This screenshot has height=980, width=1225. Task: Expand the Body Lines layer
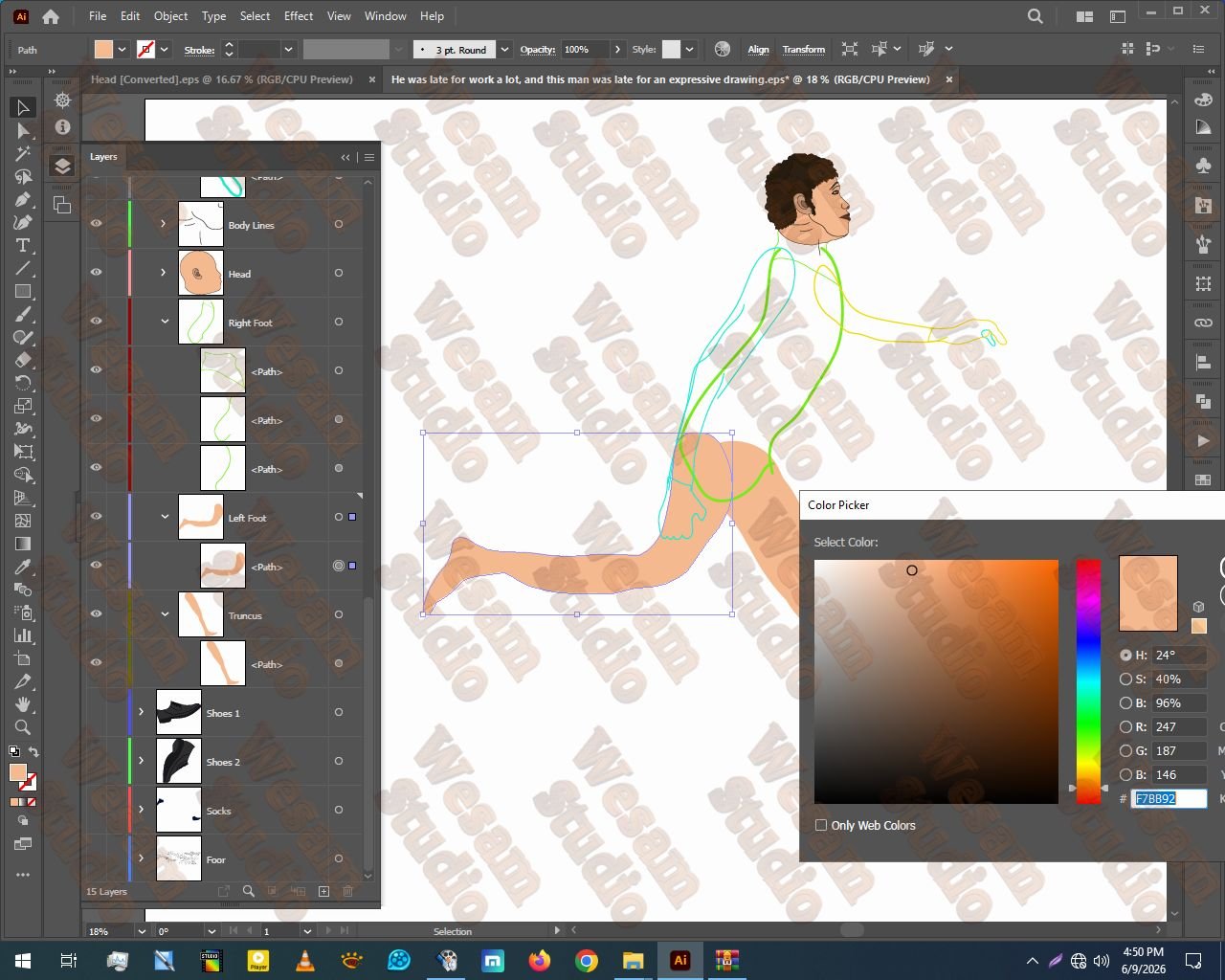[164, 224]
